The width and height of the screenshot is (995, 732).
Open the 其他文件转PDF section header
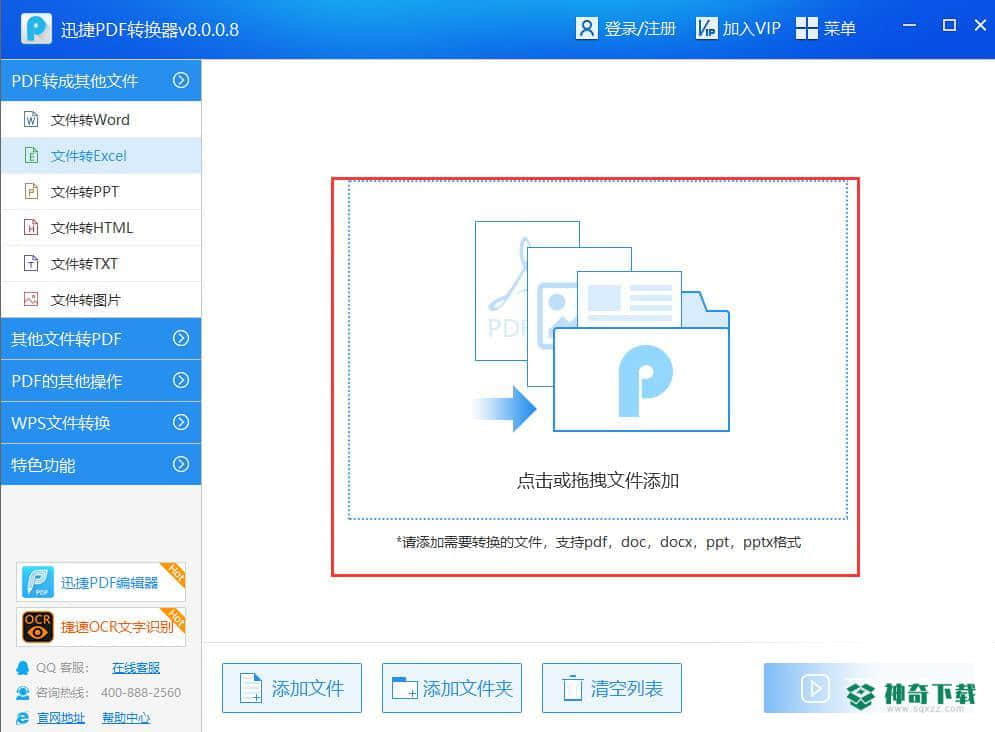tap(101, 339)
